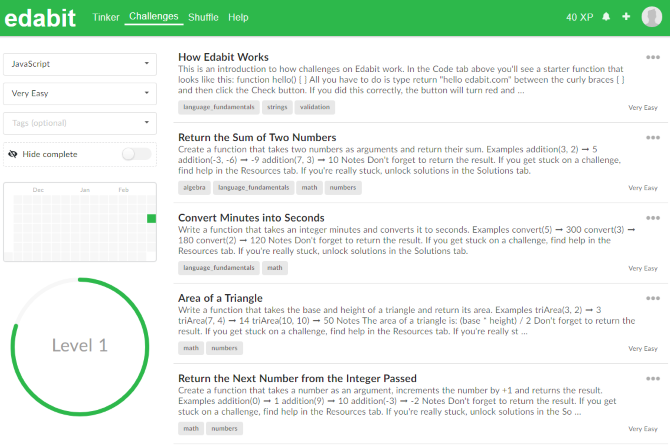Open the notifications bell
This screenshot has height=446, width=670.
point(606,17)
